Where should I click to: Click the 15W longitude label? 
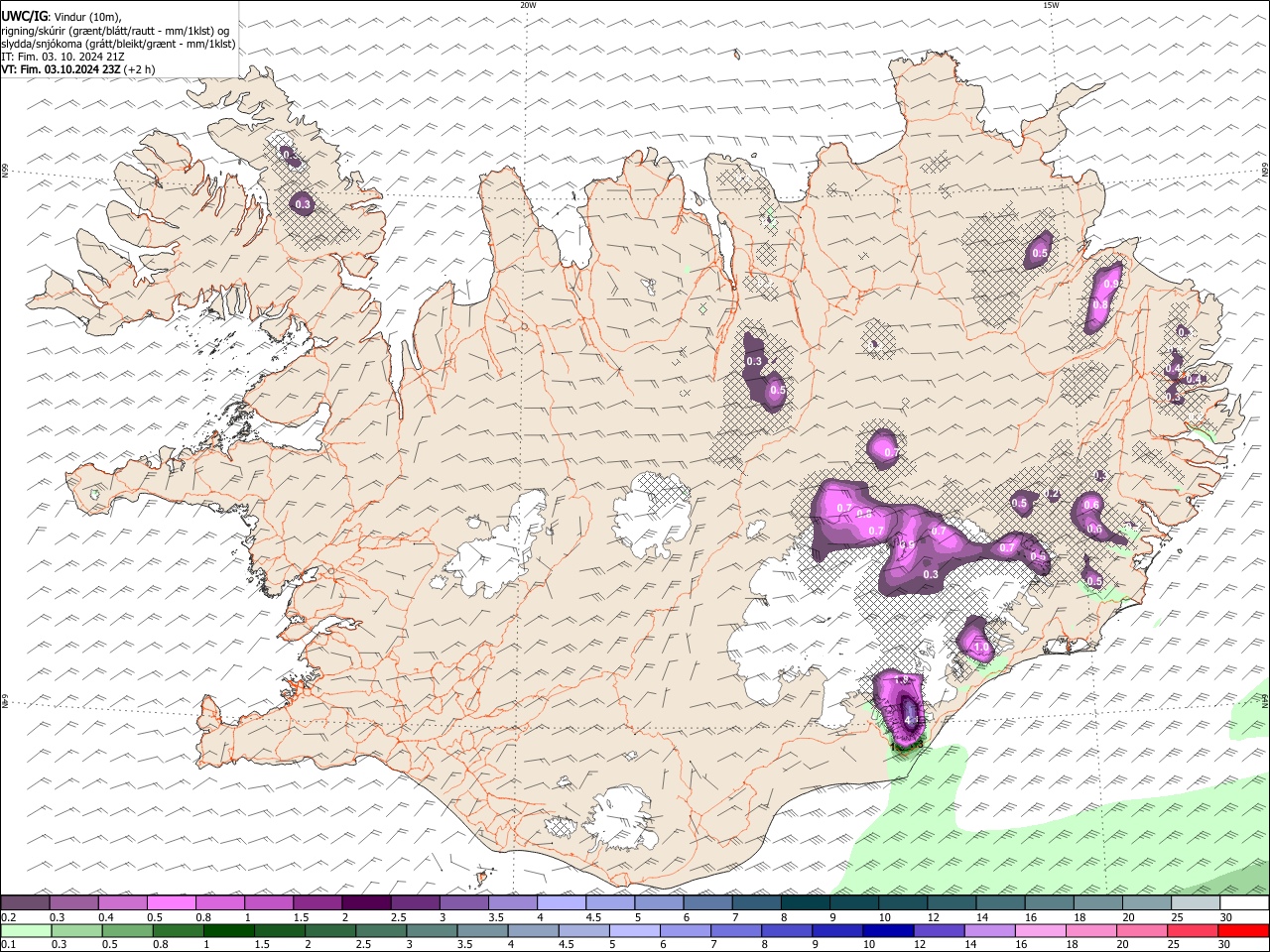(1051, 5)
